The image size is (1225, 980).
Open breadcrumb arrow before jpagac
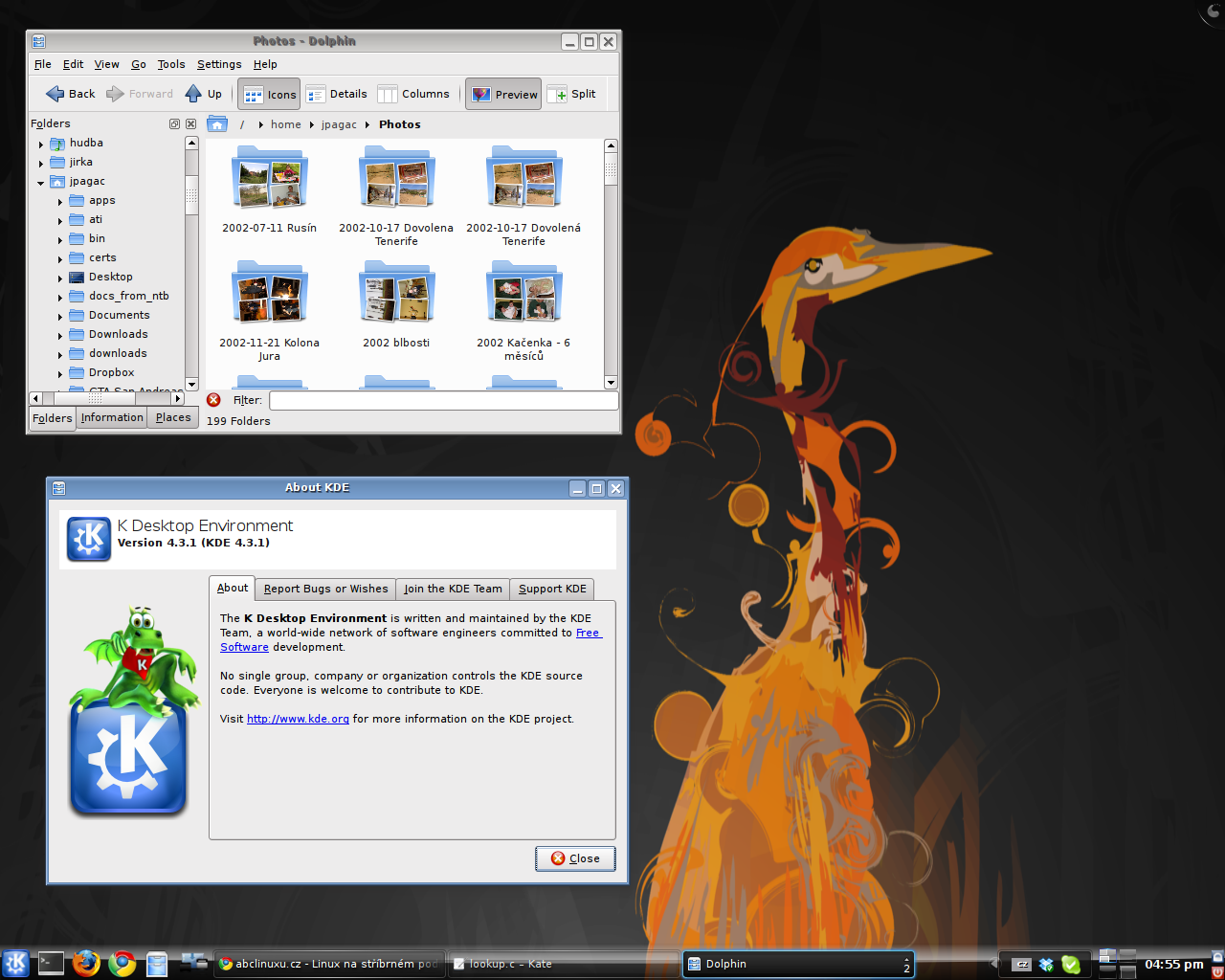point(311,124)
